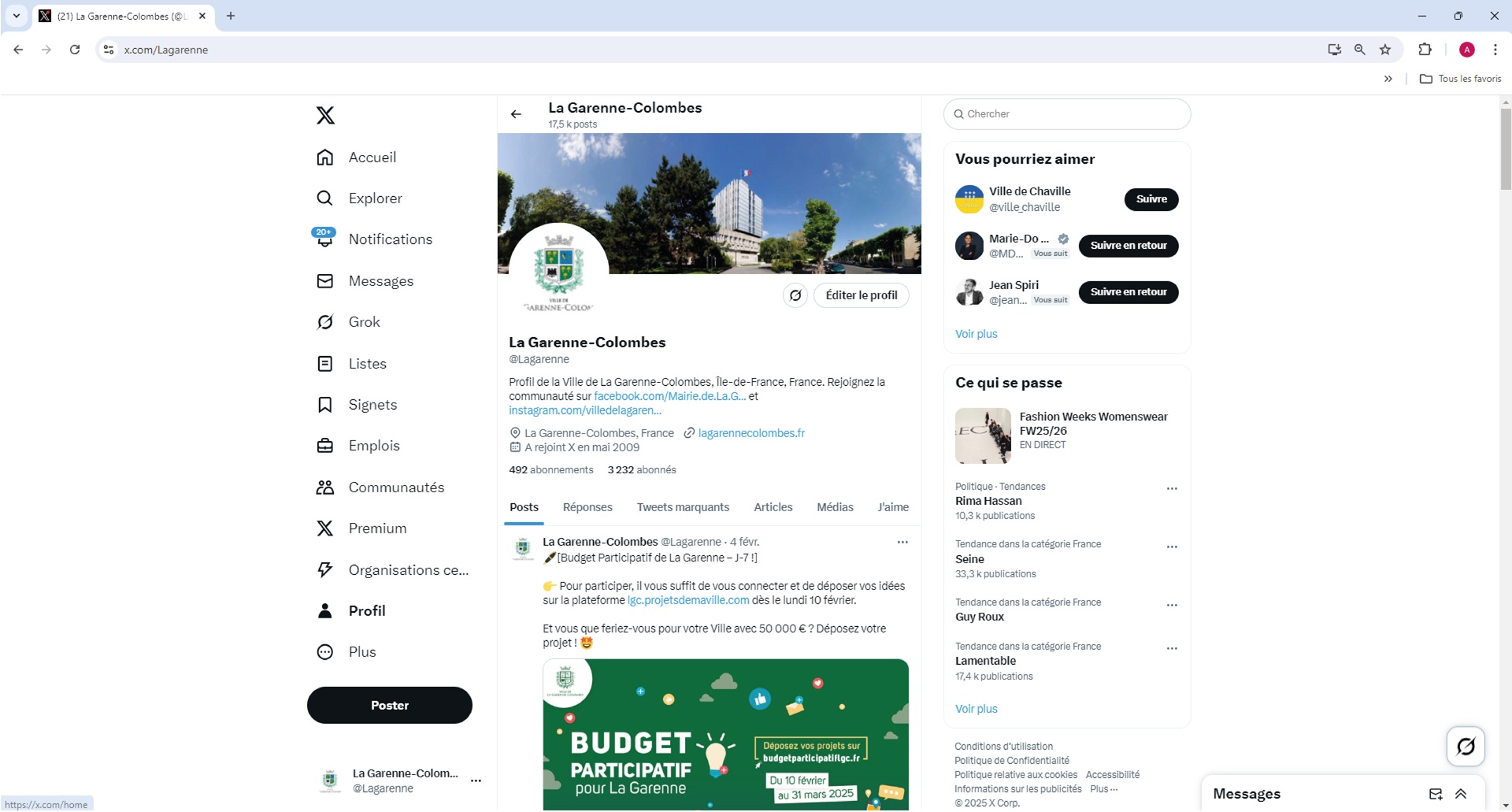Follow Ville de Chaville
Screen dimensions: 1512x812
point(1151,199)
